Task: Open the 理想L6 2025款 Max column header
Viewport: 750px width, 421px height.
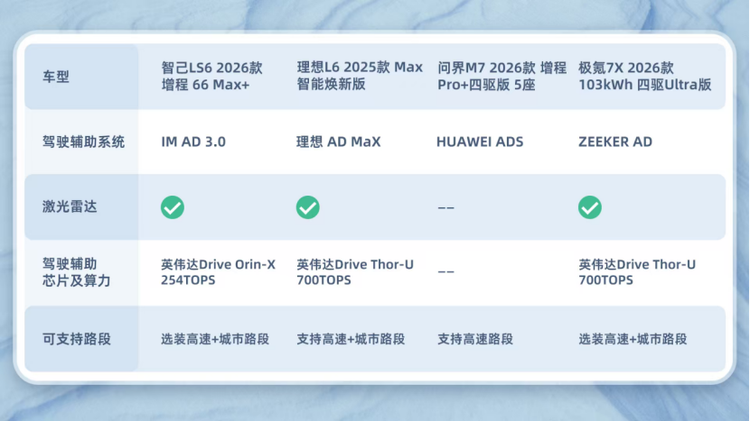Action: tap(360, 77)
